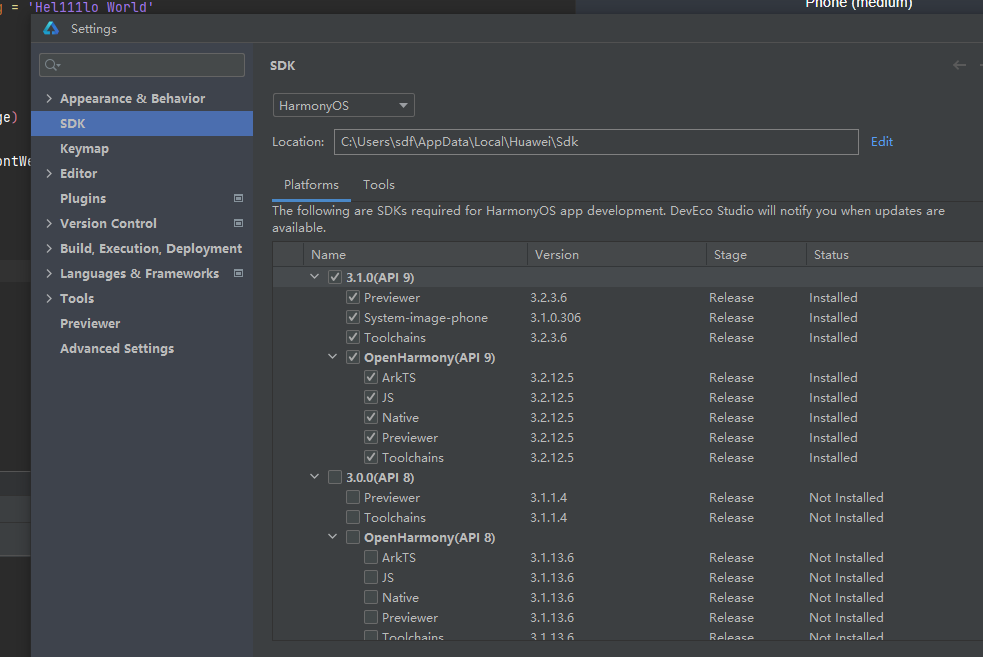
Task: Uncheck ArkTS 3.2.12.5 checkbox
Action: (x=371, y=377)
